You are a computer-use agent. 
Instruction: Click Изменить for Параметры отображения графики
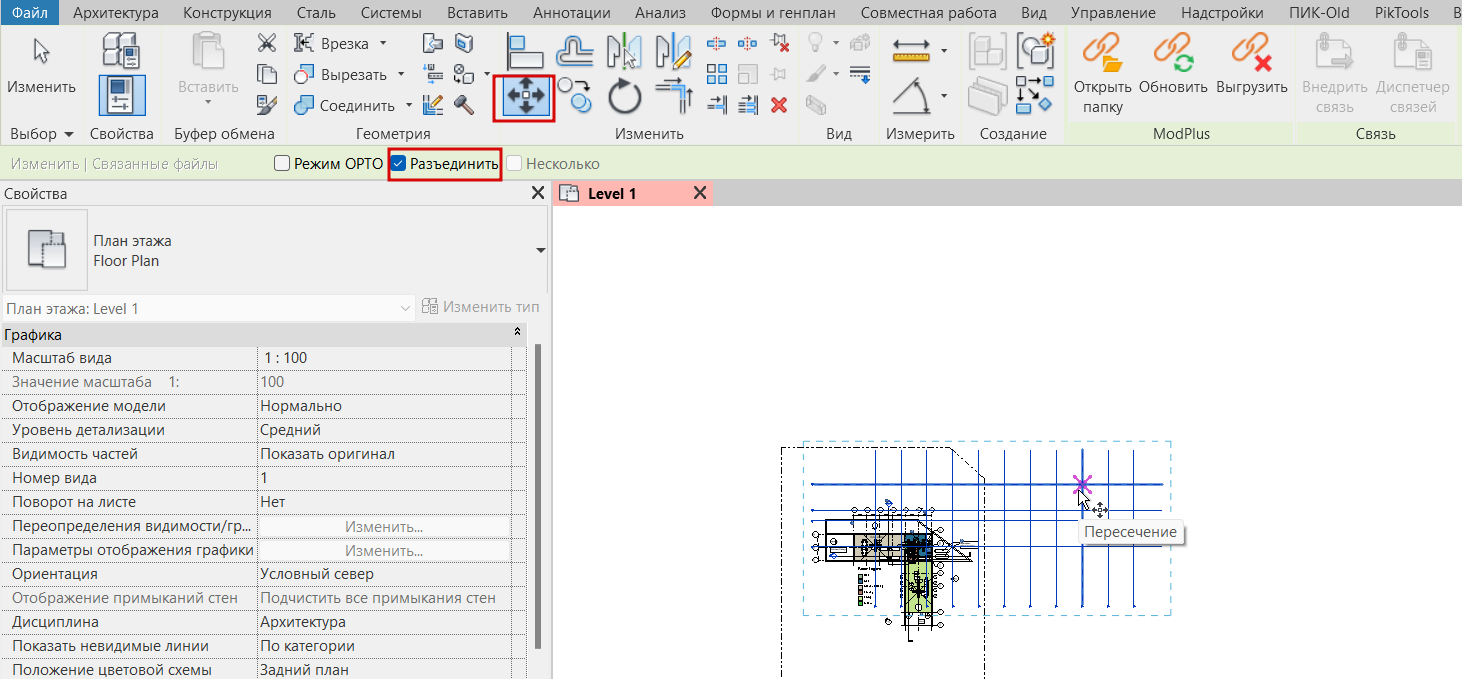[384, 551]
